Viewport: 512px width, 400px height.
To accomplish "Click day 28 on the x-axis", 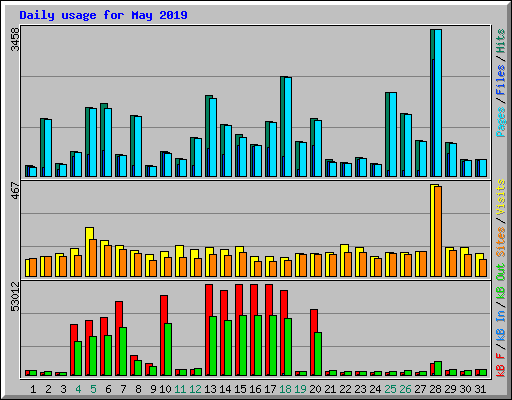I will (435, 389).
